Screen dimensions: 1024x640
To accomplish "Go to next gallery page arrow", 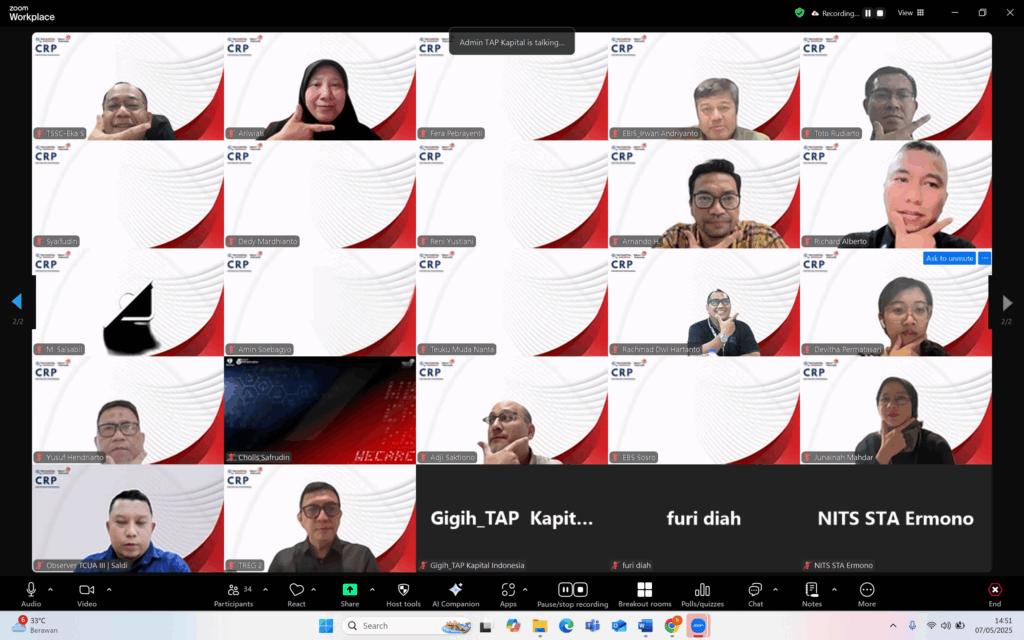I will coord(1007,302).
